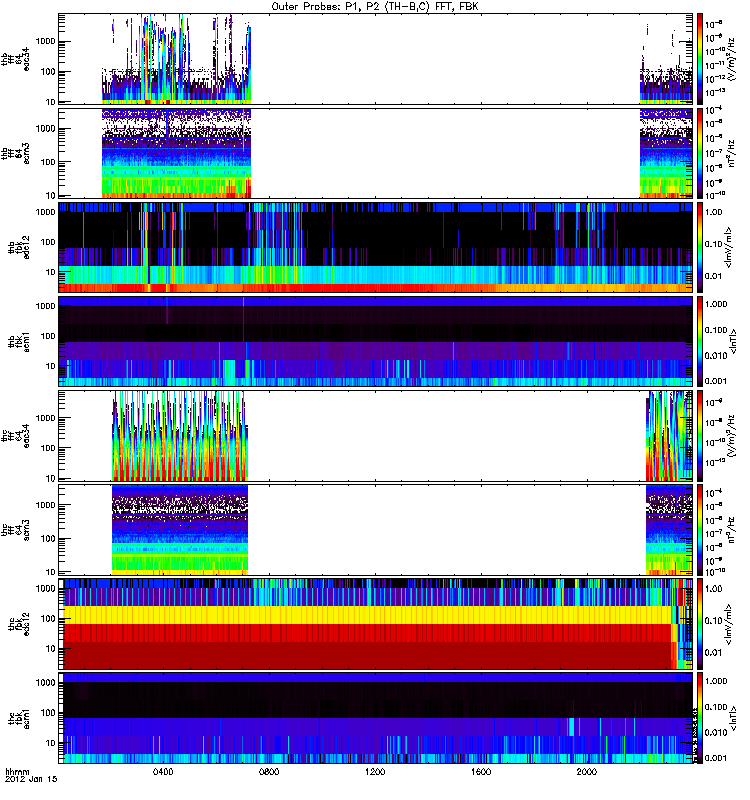Click the color bar of the thc fff eac34 panel

click(699, 436)
